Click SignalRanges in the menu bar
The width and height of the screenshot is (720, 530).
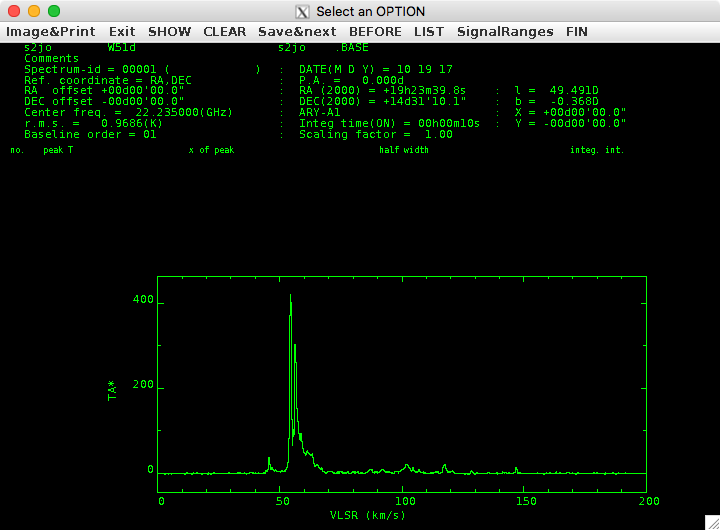[x=505, y=32]
